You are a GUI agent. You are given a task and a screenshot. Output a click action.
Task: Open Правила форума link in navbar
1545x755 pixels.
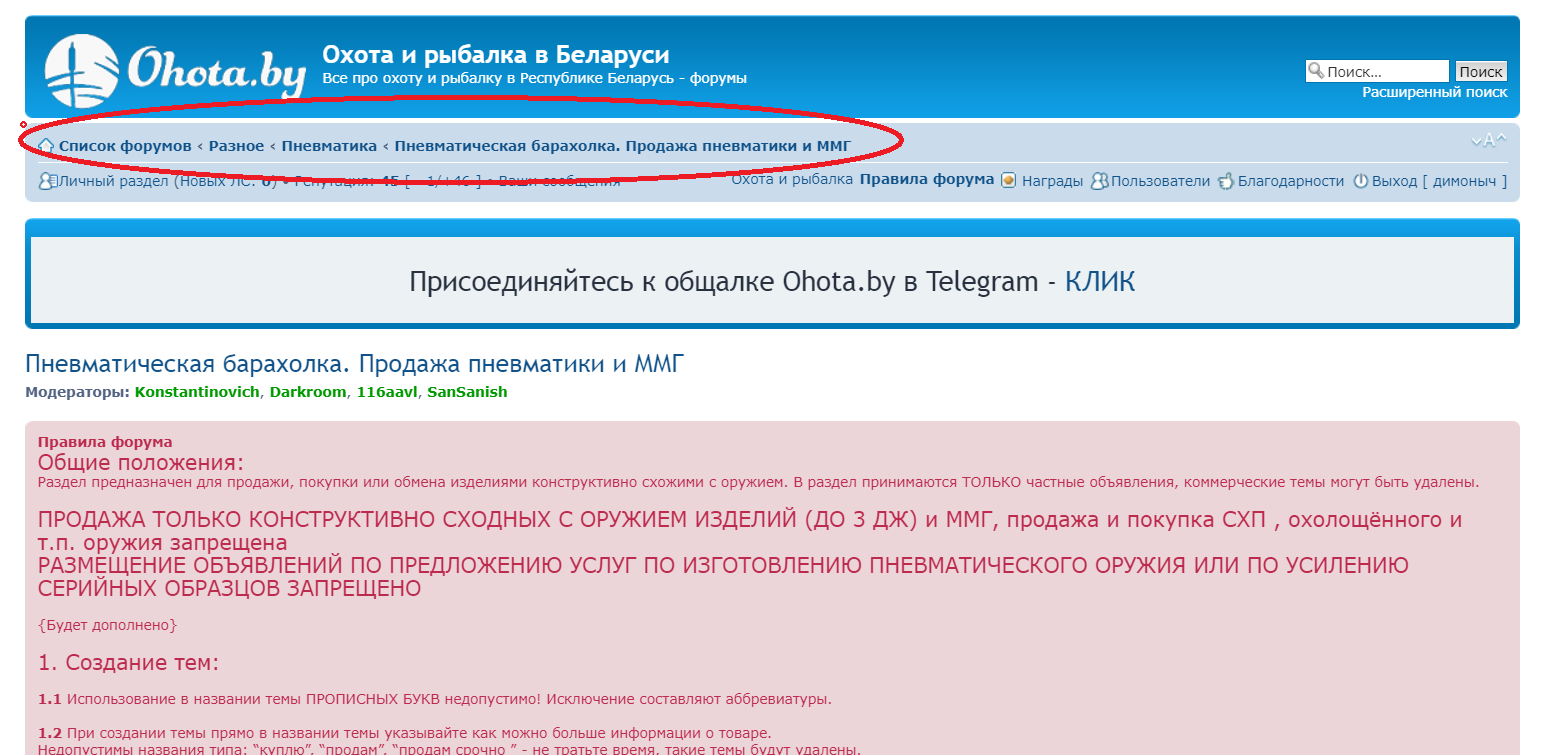pyautogui.click(x=926, y=179)
